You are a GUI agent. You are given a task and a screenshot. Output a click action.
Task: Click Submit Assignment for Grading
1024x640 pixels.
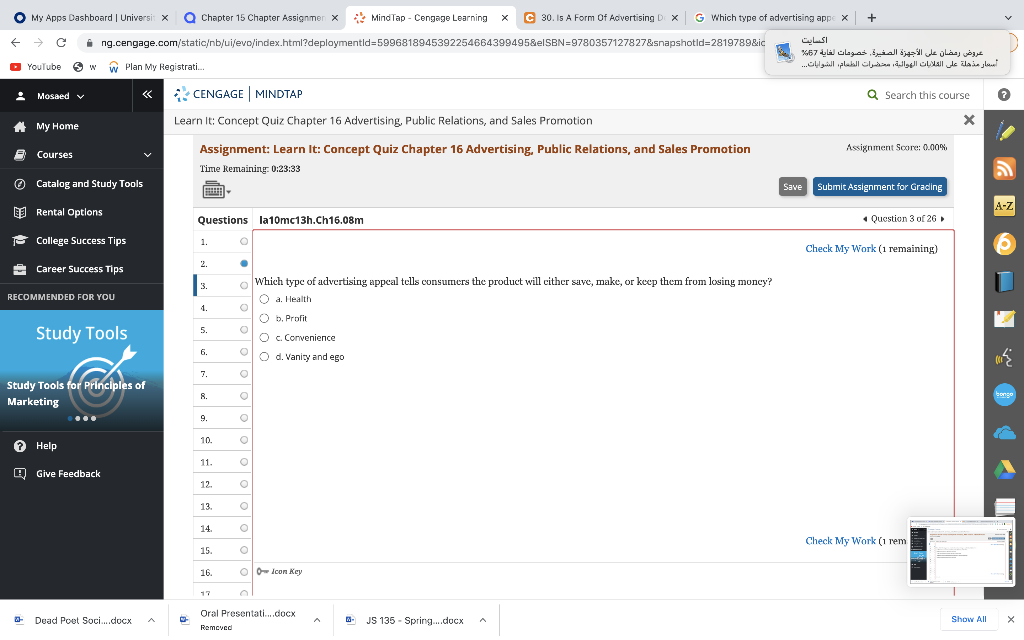(x=879, y=186)
